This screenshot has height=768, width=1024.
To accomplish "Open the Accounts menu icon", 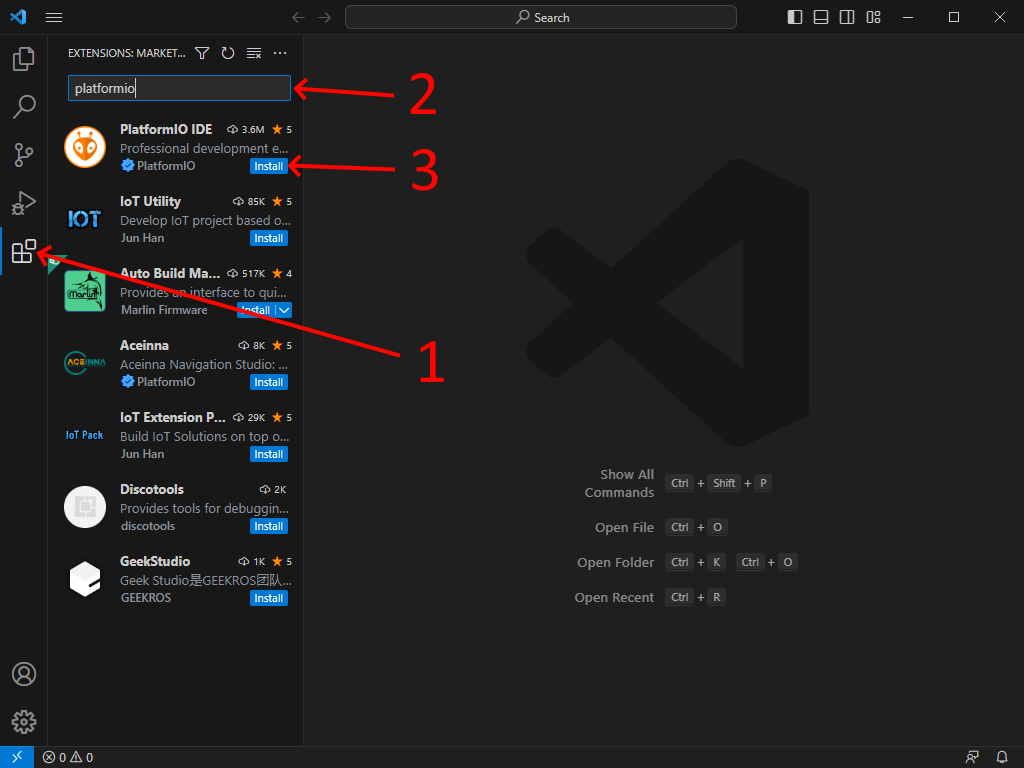I will [x=24, y=674].
